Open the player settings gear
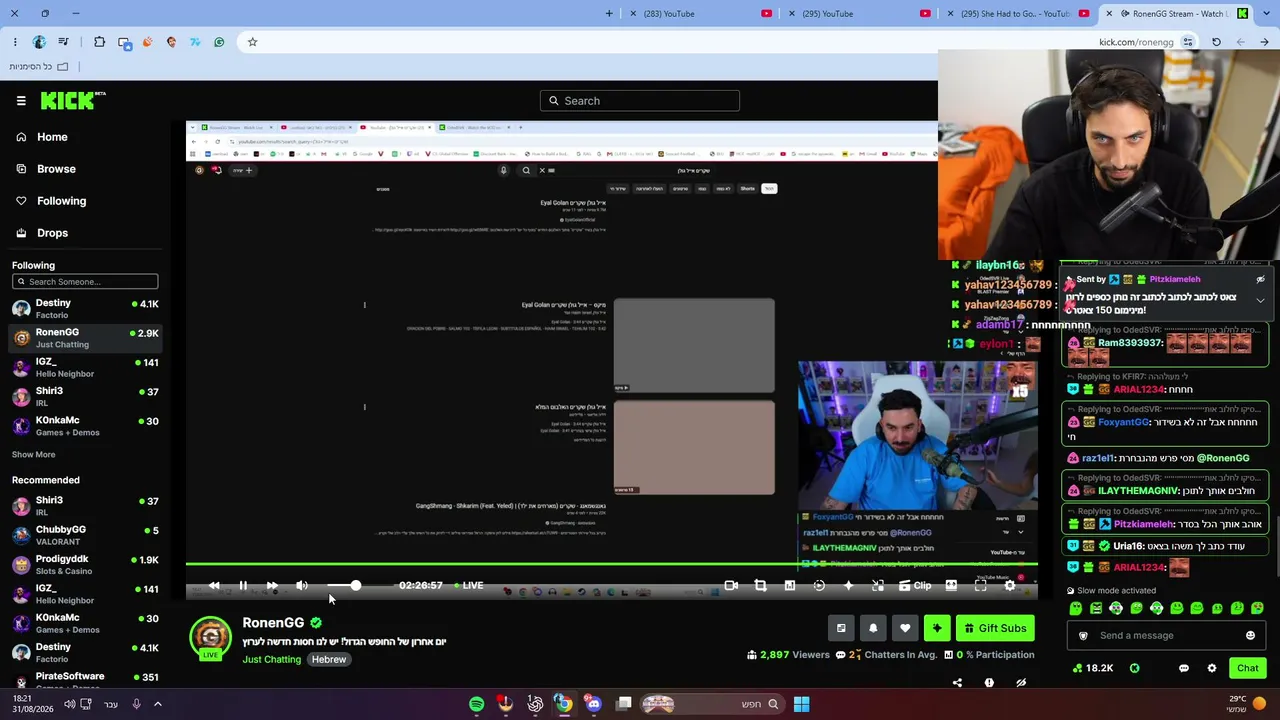1280x720 pixels. click(1010, 585)
